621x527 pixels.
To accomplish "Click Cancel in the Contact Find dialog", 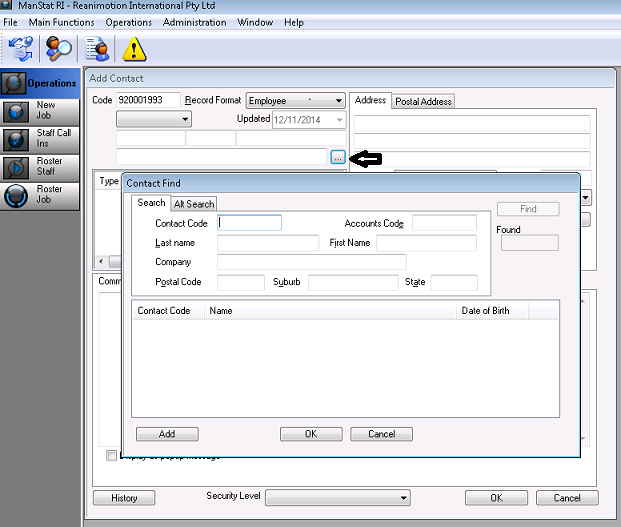I will point(381,434).
